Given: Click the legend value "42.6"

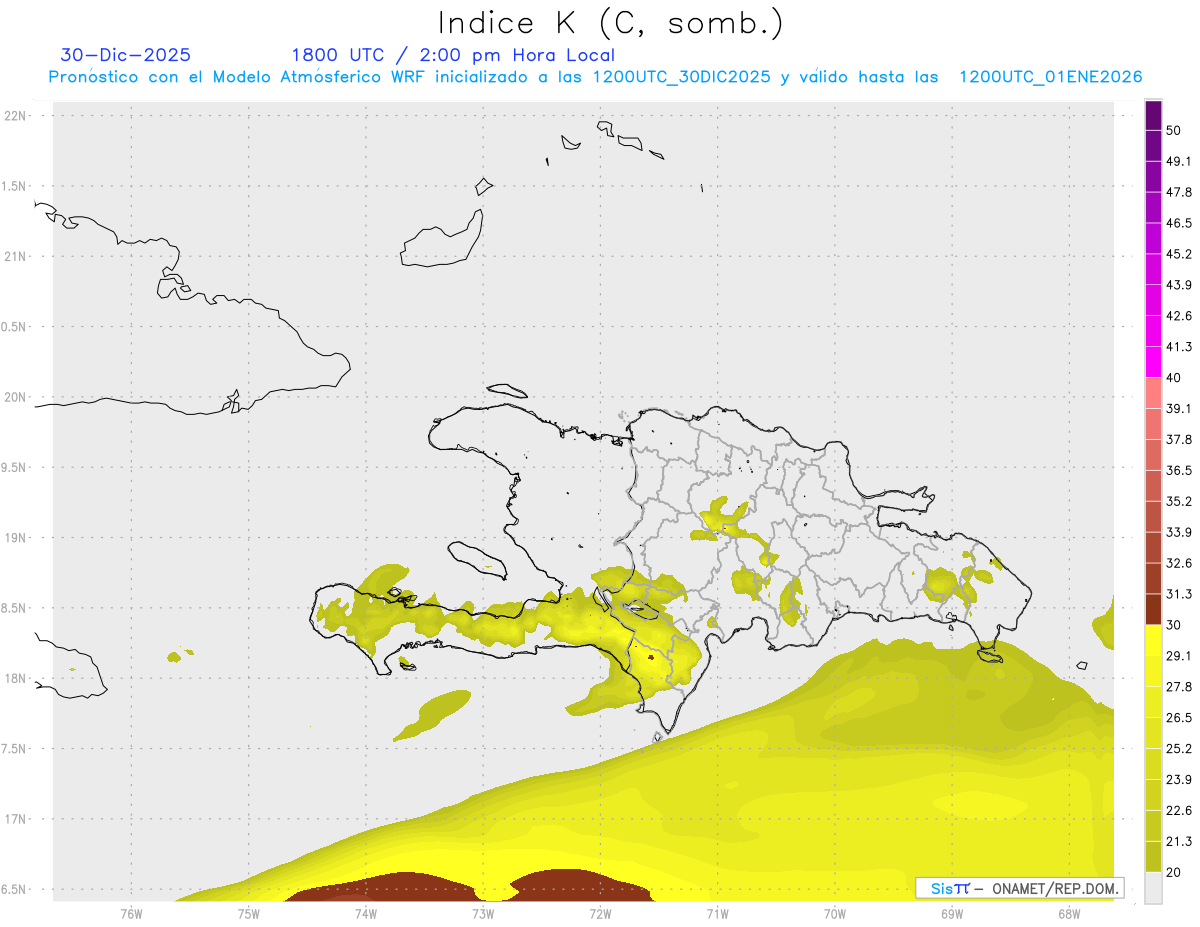Looking at the screenshot, I should click(x=1179, y=316).
